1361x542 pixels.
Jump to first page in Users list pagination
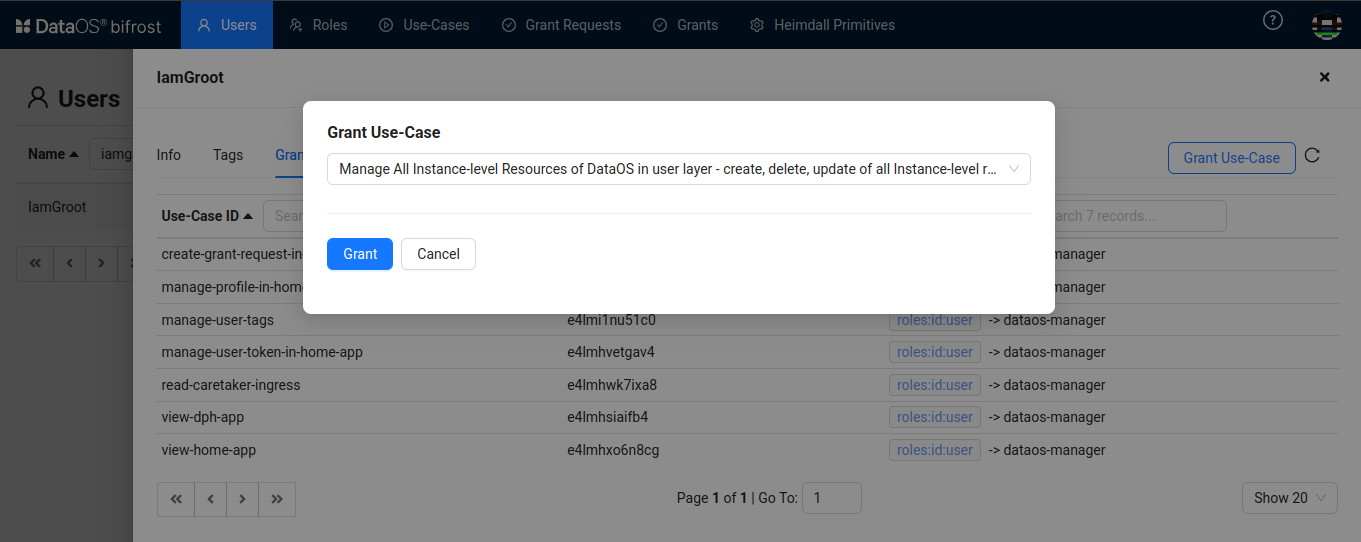pyautogui.click(x=35, y=264)
